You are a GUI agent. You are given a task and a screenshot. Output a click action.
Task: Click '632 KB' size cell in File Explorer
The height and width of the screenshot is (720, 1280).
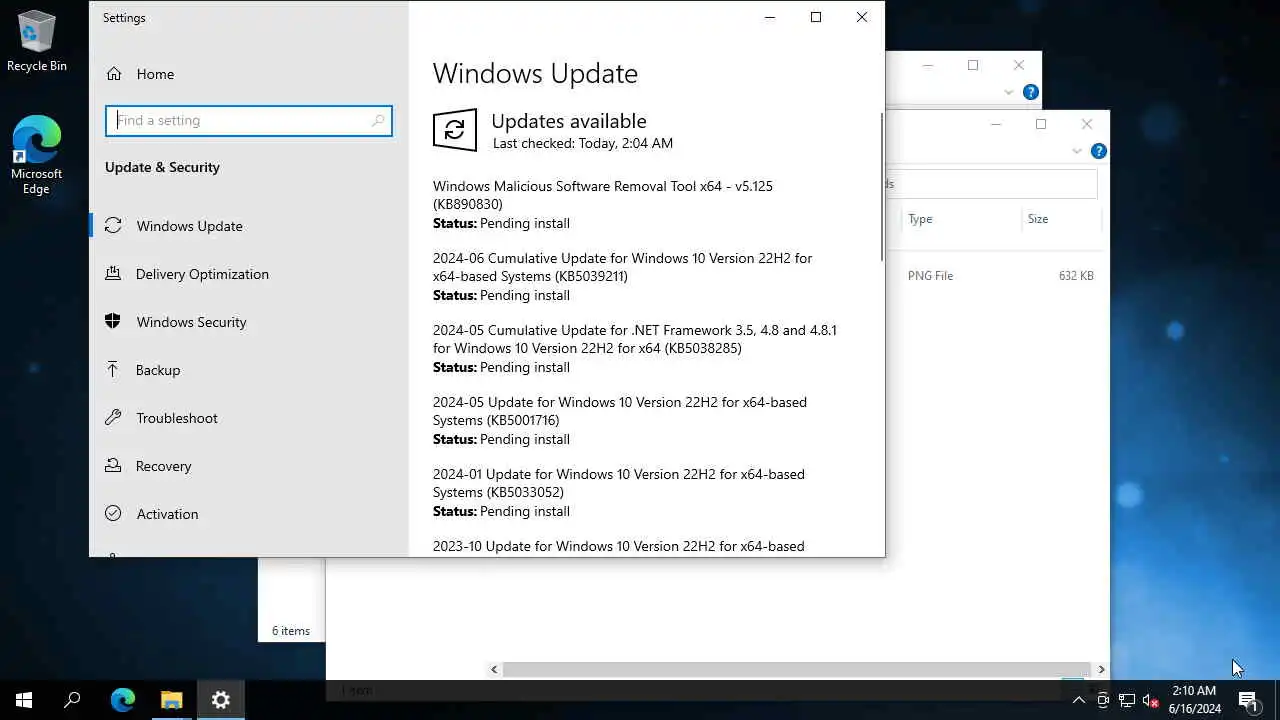click(1076, 276)
